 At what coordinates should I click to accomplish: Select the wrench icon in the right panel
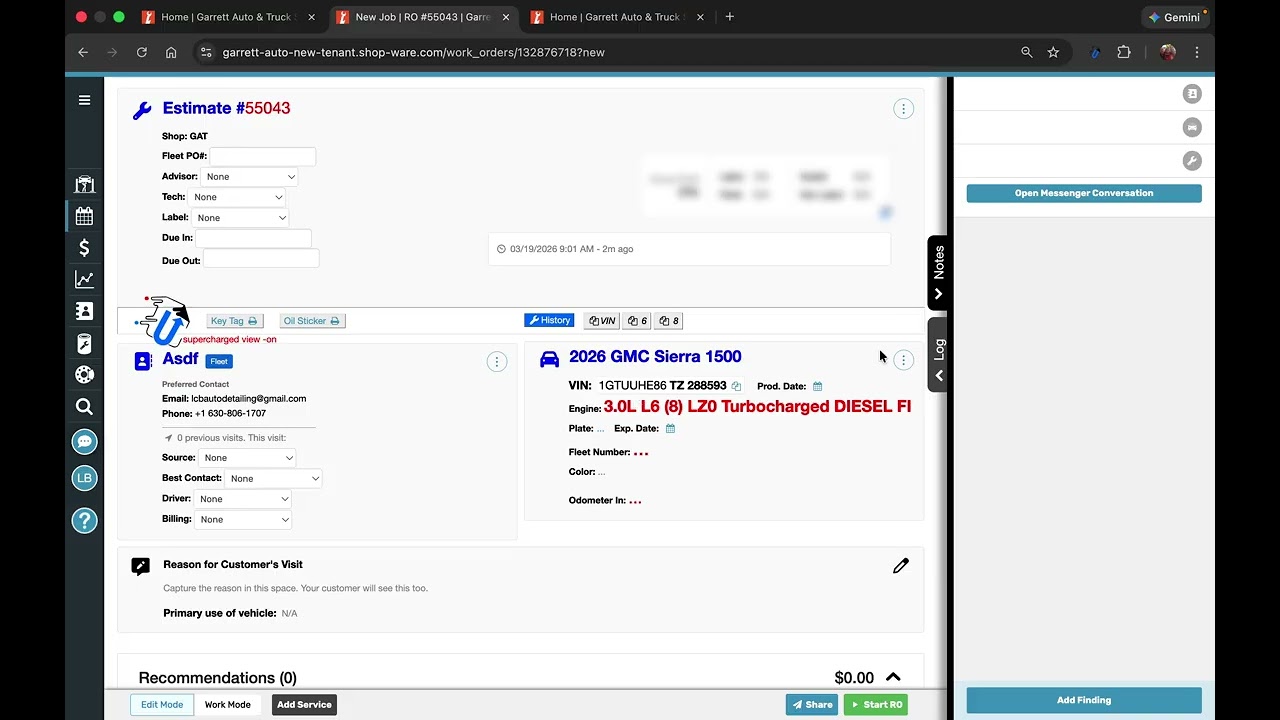tap(1192, 160)
